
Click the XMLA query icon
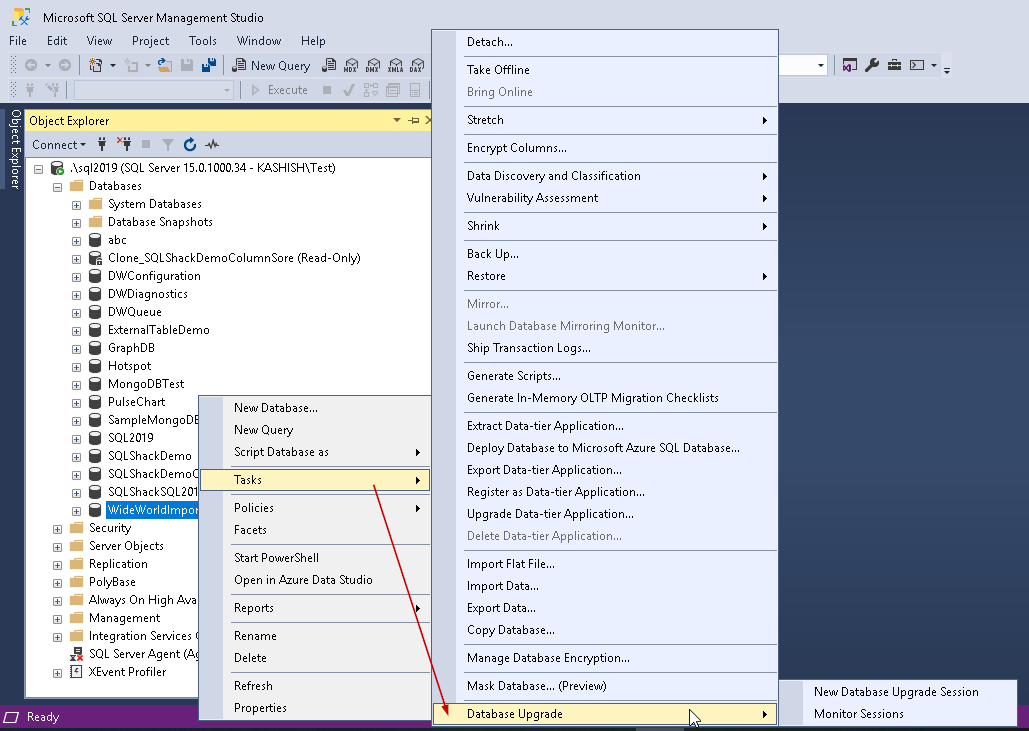click(395, 65)
